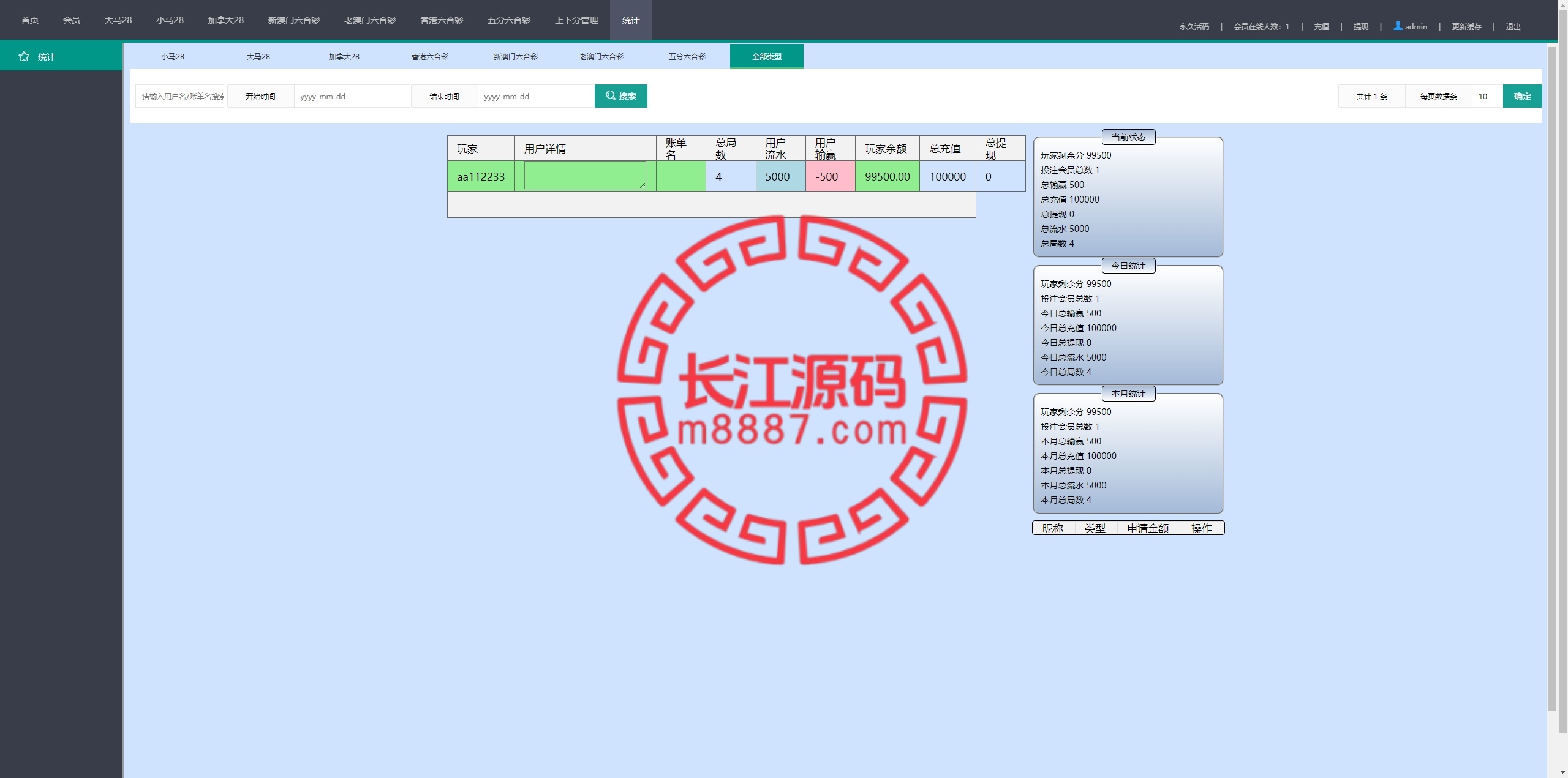Screen dimensions: 1568x778
Task: Open the 新澳门六合彩 top menu
Action: click(294, 20)
